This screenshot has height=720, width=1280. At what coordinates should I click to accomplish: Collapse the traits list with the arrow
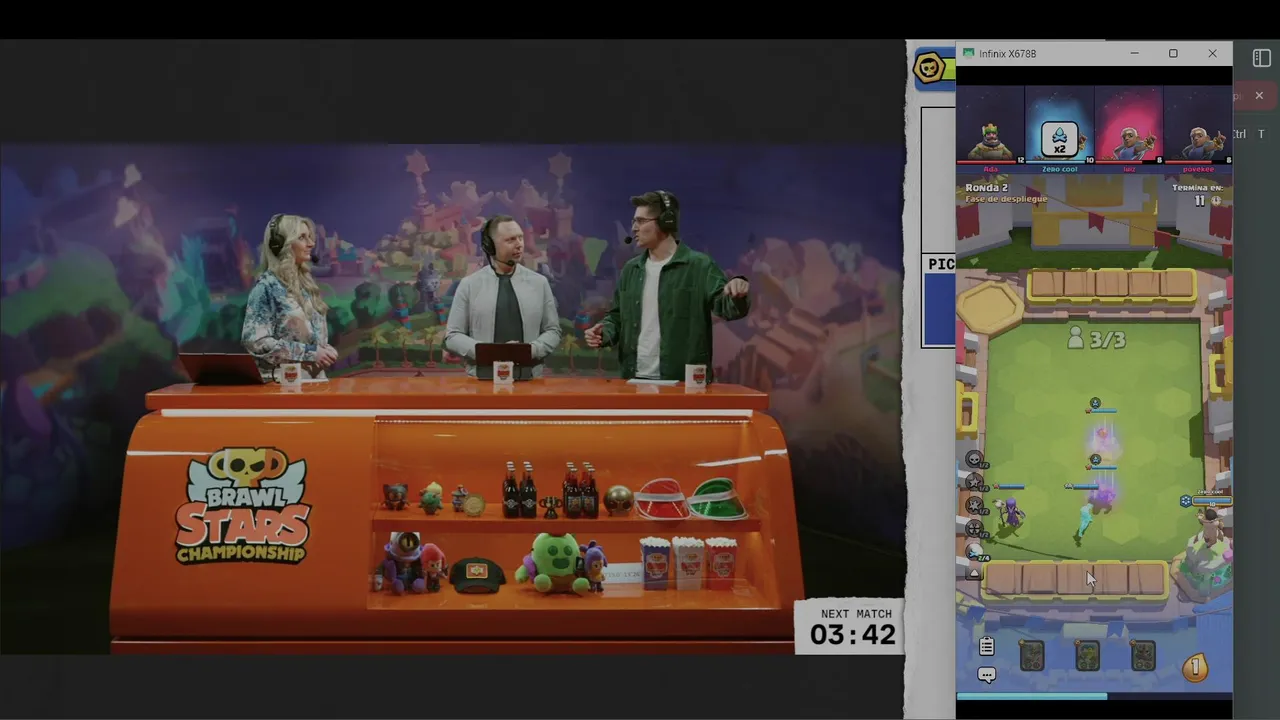975,573
